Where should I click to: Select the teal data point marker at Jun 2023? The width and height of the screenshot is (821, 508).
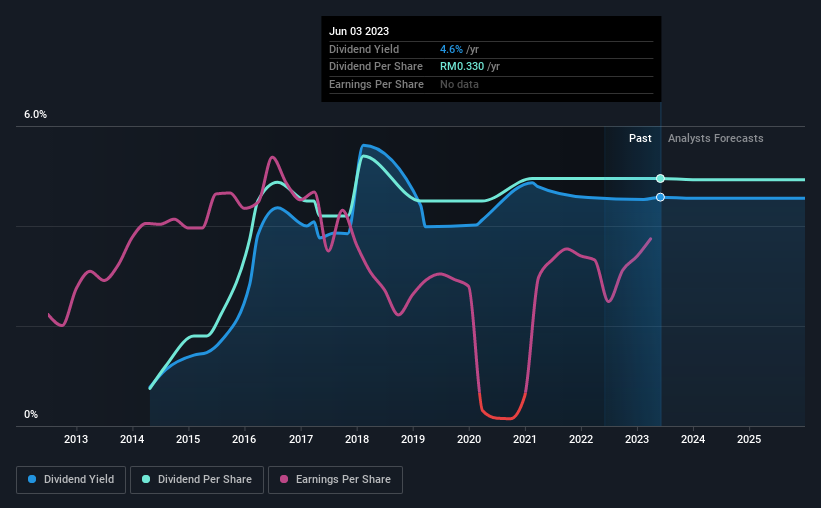(x=660, y=179)
